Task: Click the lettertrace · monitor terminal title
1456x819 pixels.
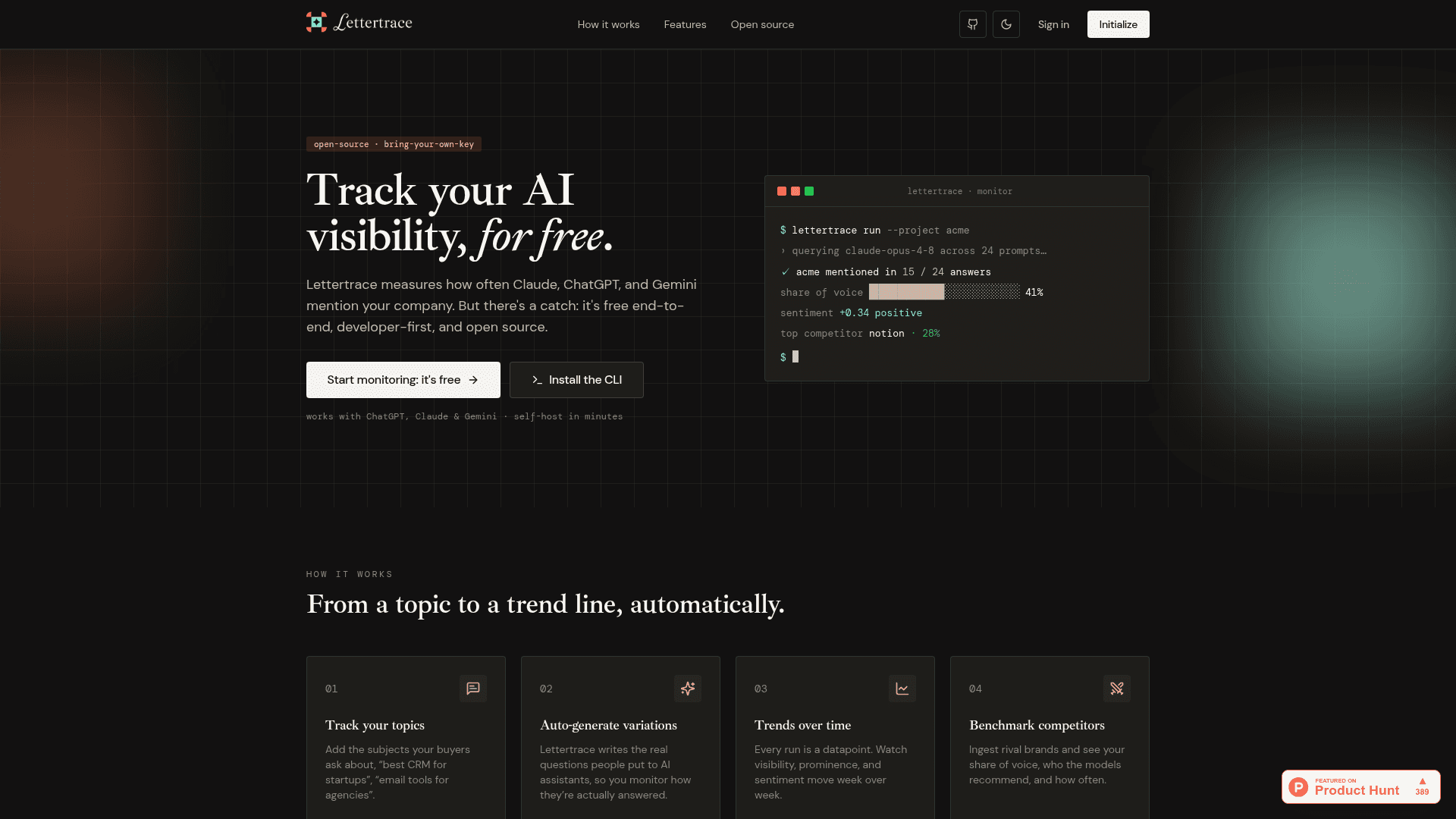Action: [x=959, y=191]
